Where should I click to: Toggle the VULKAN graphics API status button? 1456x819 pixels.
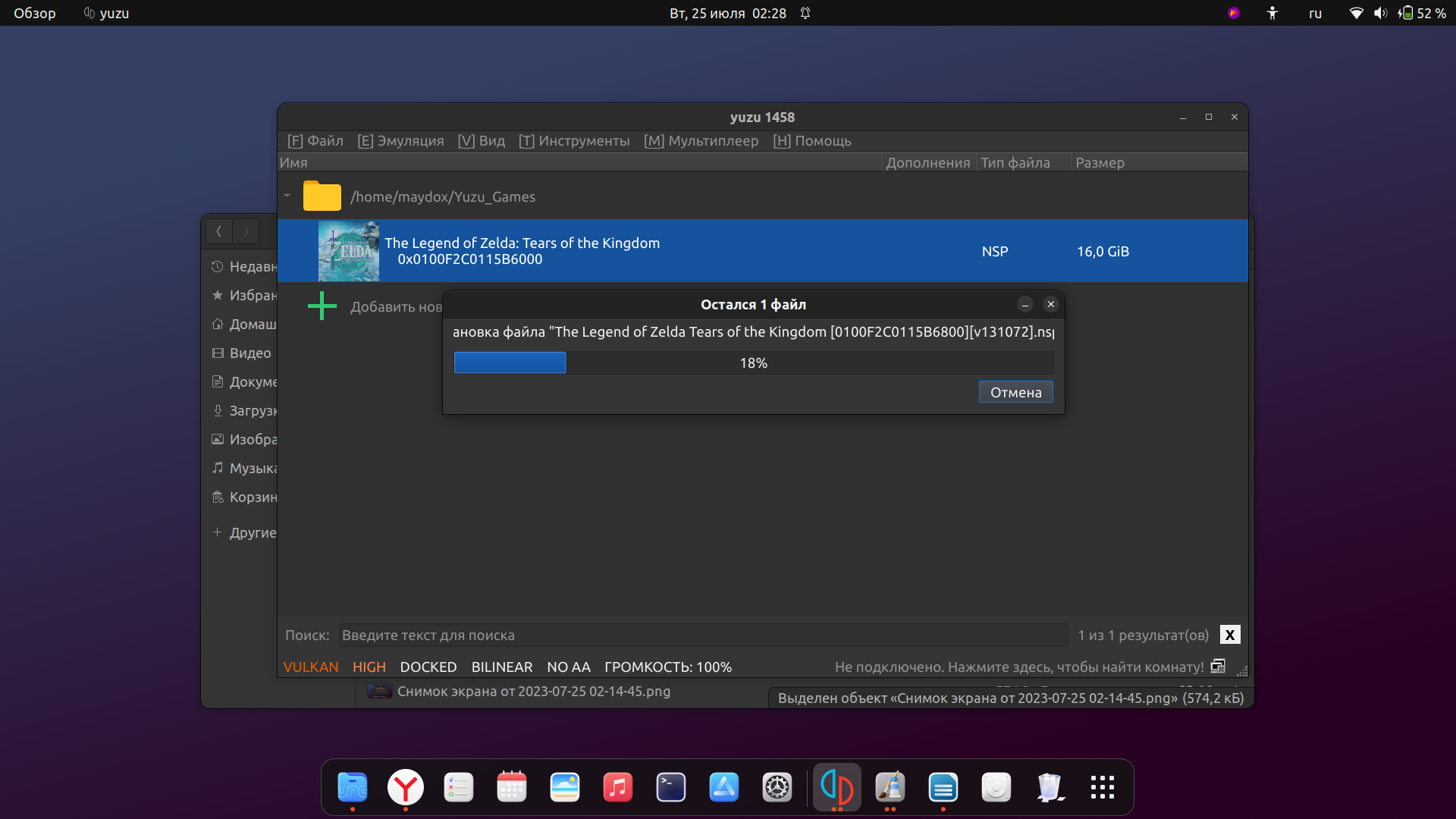pyautogui.click(x=311, y=667)
